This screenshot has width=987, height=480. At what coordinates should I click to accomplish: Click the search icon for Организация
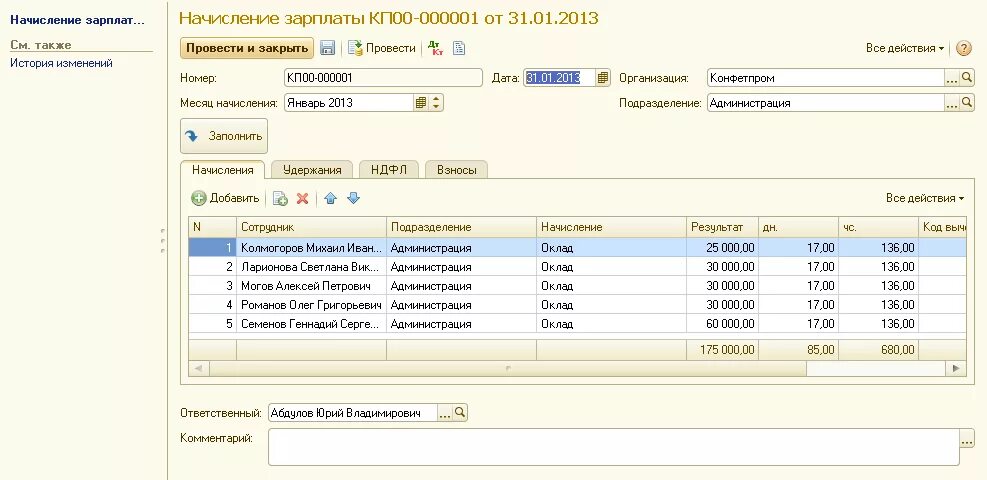point(967,78)
